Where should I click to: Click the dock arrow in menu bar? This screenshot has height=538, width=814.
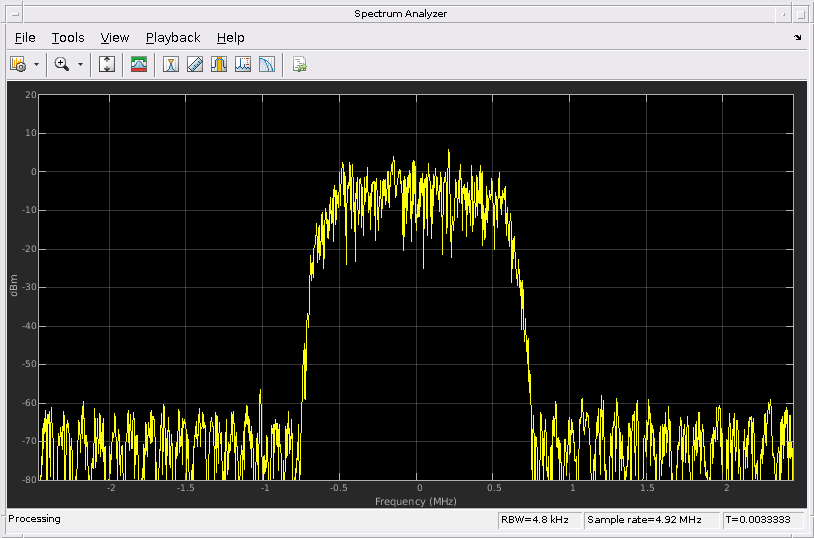pyautogui.click(x=797, y=38)
